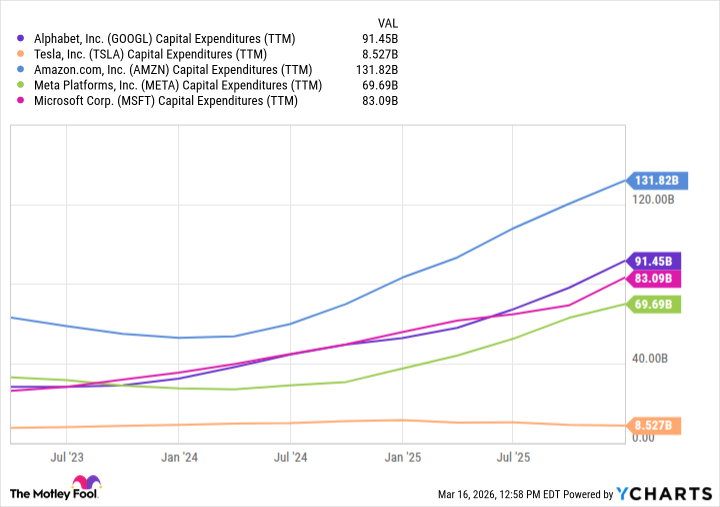Click the VAL column header
The width and height of the screenshot is (720, 507).
click(x=386, y=21)
